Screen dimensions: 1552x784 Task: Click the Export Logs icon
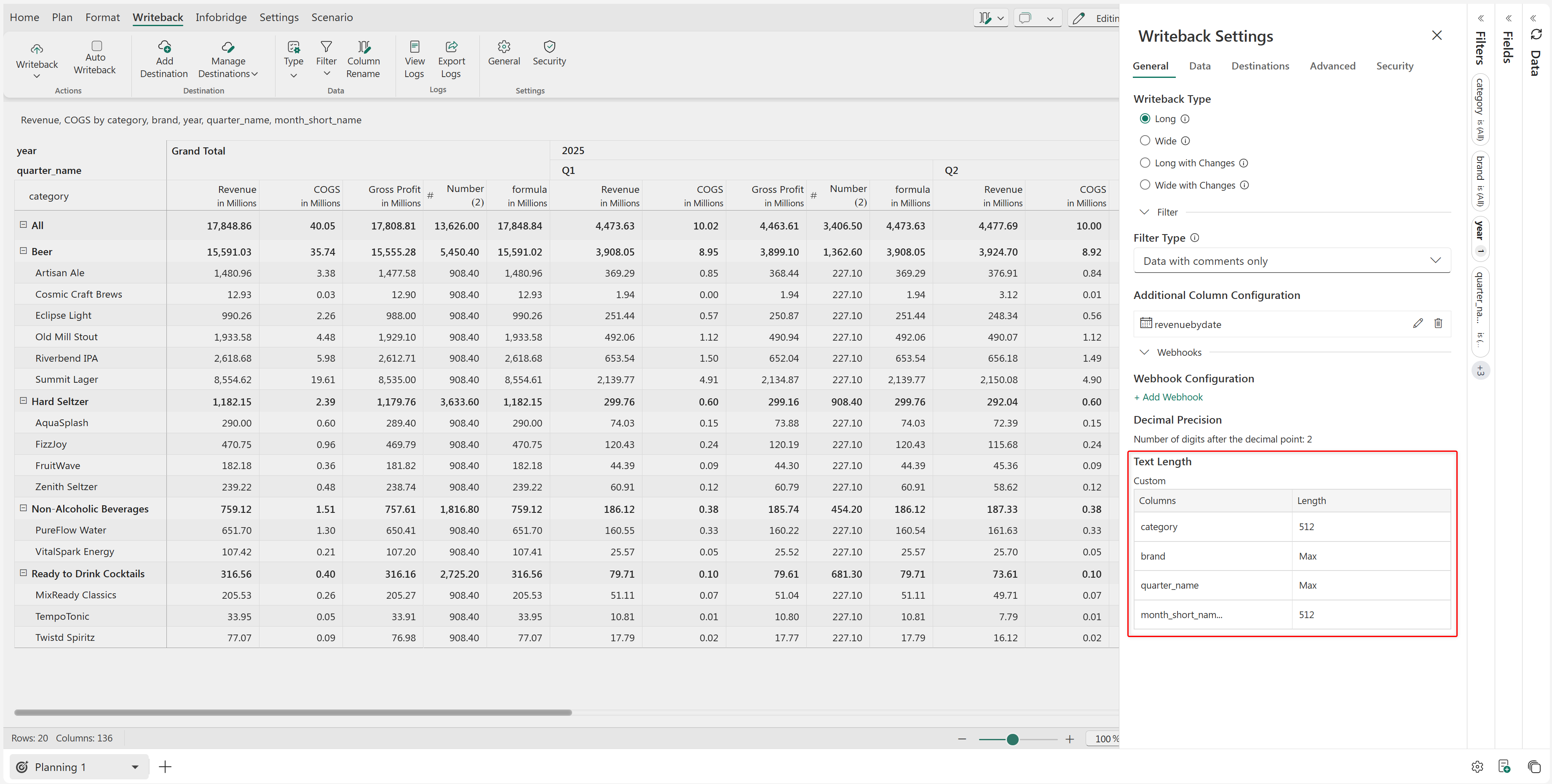(x=451, y=47)
